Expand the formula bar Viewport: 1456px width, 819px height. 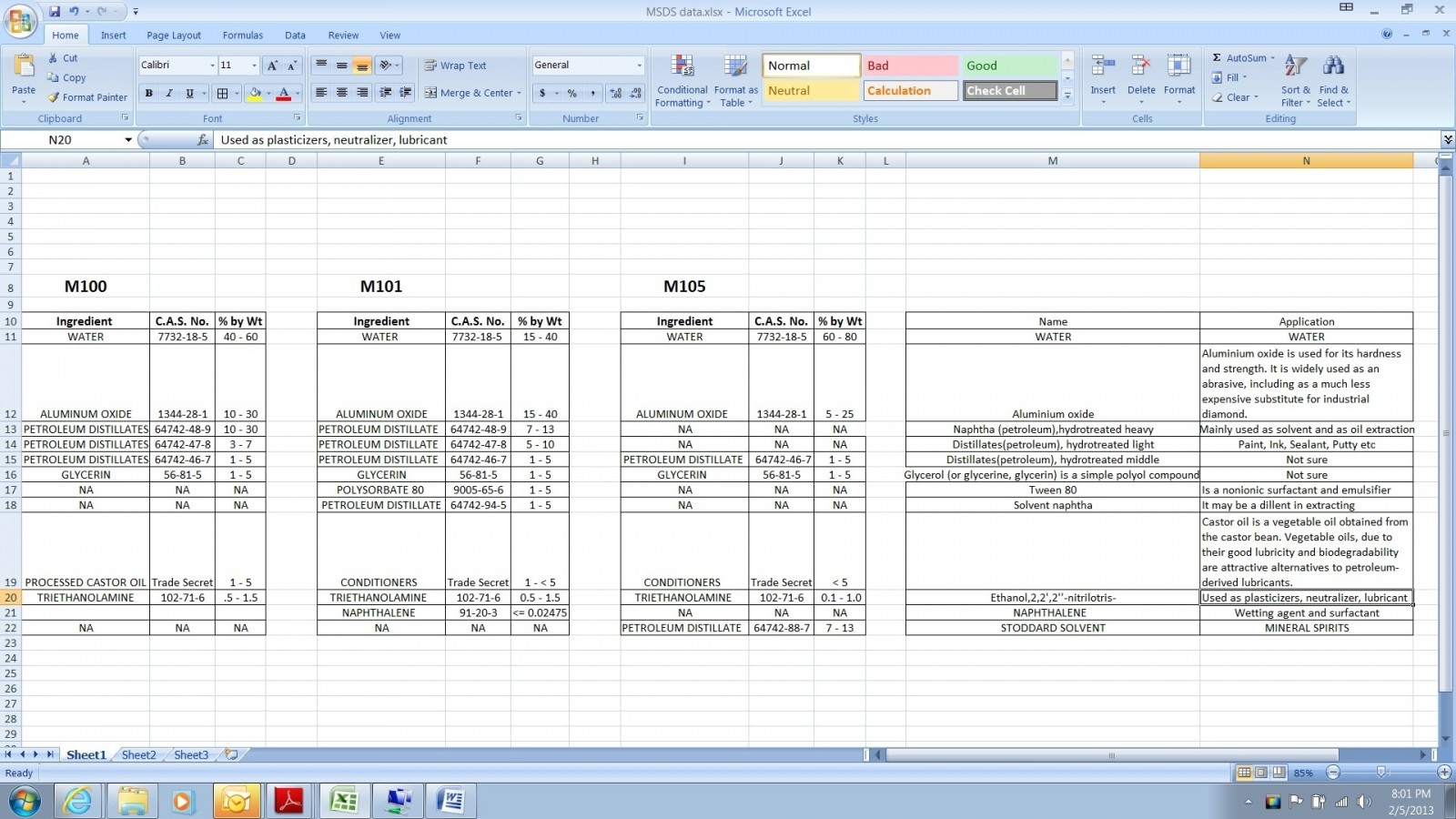pyautogui.click(x=1447, y=140)
